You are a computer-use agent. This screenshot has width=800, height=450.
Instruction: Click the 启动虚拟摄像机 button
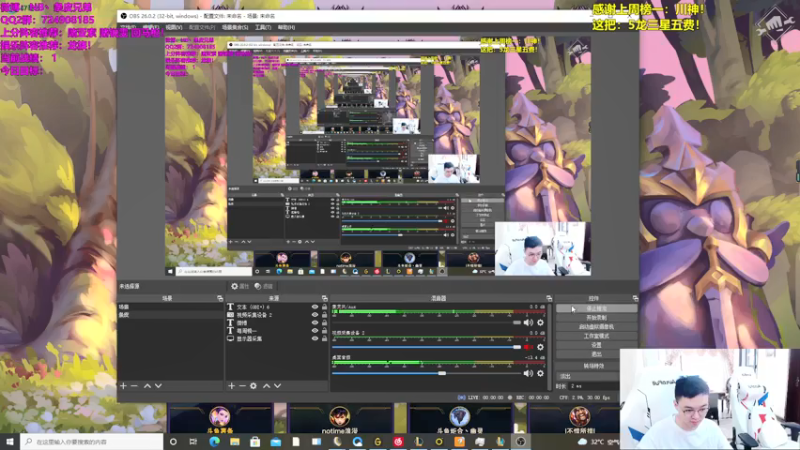(x=596, y=327)
